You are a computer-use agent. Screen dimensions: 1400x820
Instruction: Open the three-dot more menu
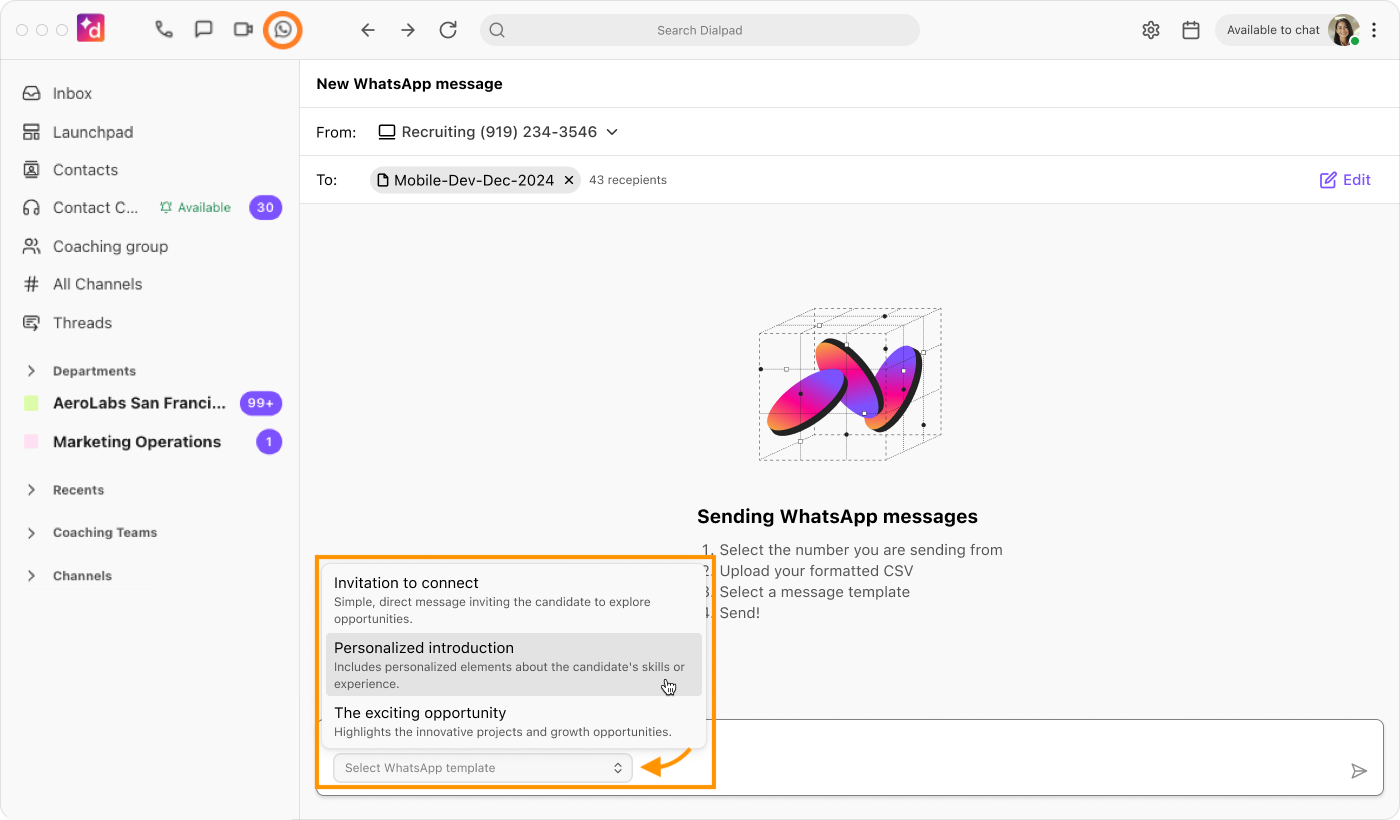[1376, 30]
